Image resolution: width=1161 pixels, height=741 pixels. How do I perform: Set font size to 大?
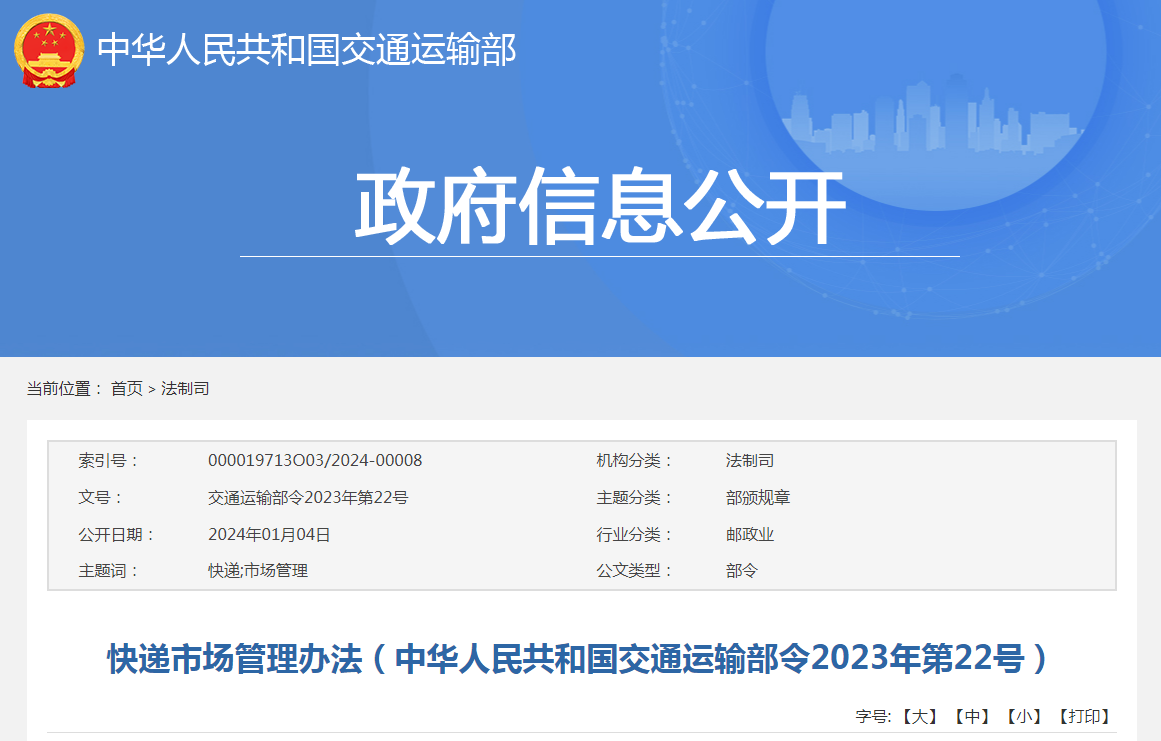pyautogui.click(x=920, y=717)
